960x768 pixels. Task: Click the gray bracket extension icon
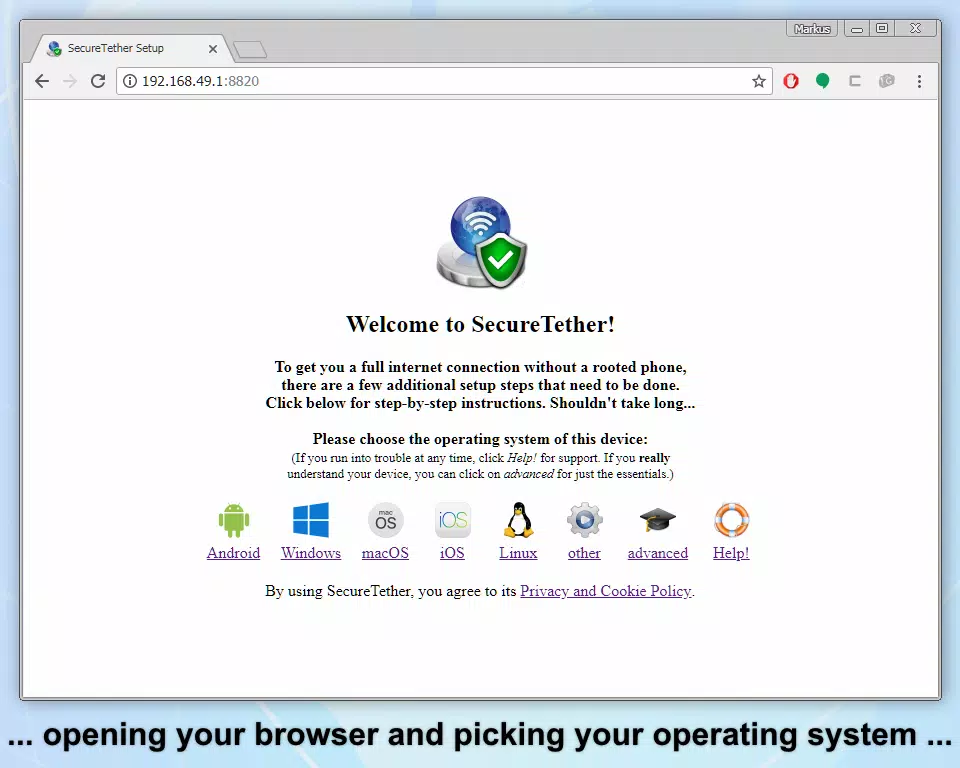(855, 81)
